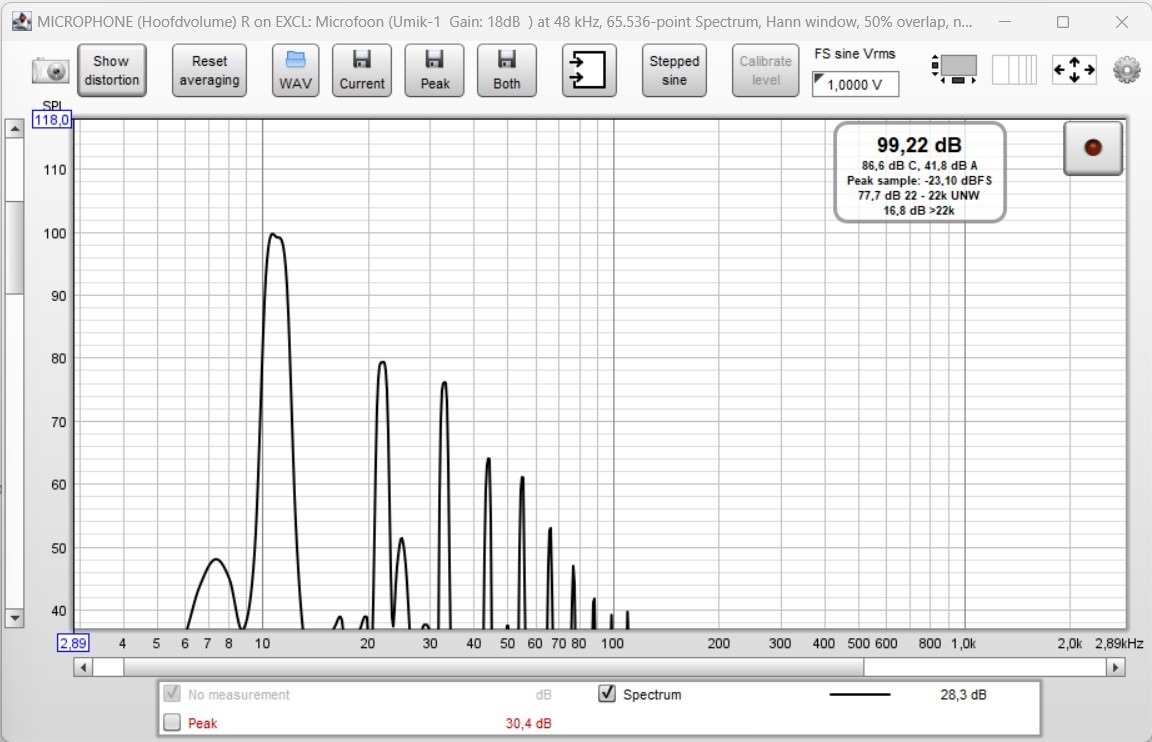Start recording with red record button

pyautogui.click(x=1092, y=148)
